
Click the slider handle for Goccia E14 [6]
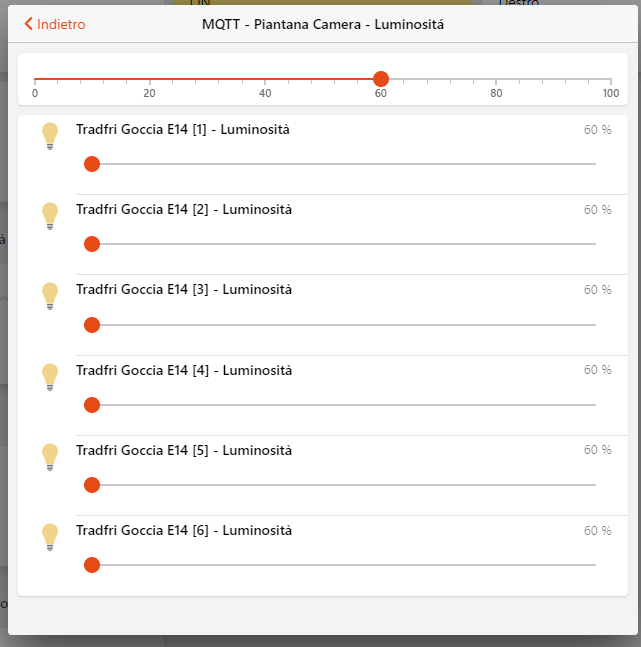click(92, 565)
